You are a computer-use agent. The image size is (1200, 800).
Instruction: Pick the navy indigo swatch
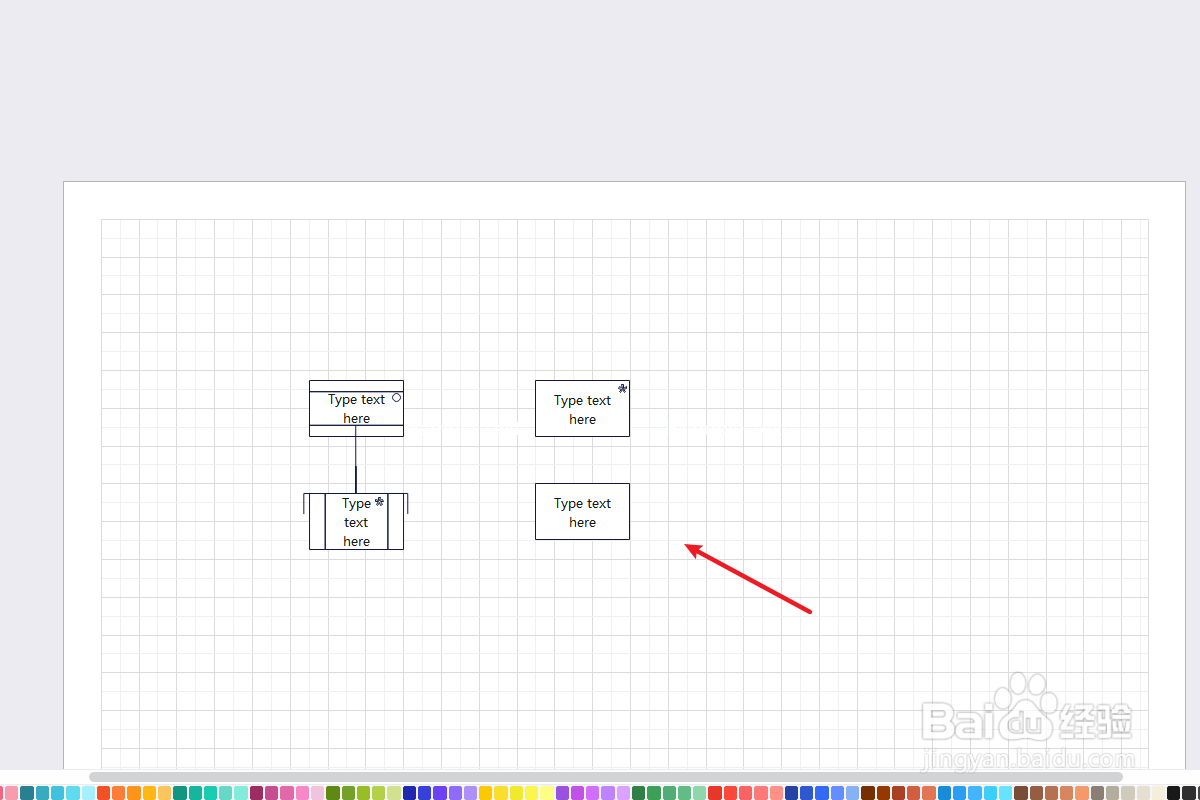coord(410,793)
